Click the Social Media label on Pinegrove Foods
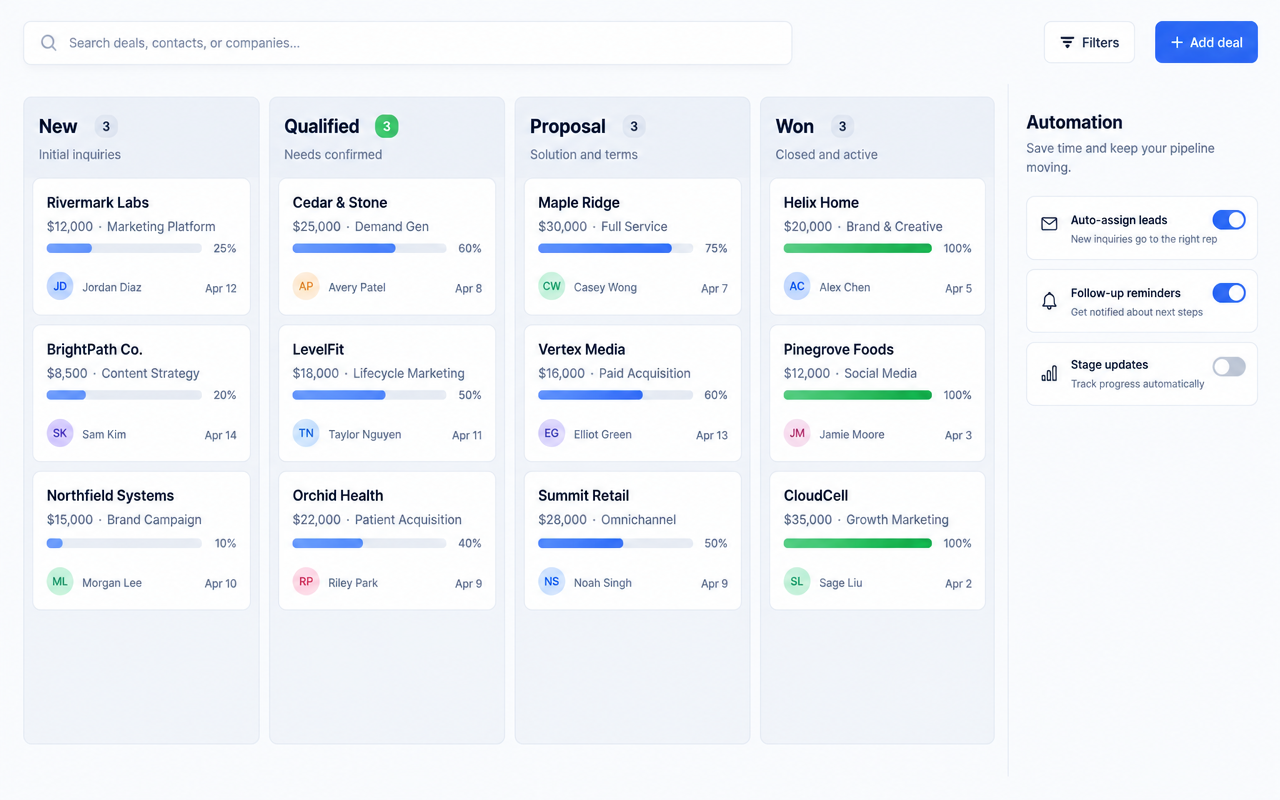Viewport: 1280px width, 800px height. click(881, 373)
